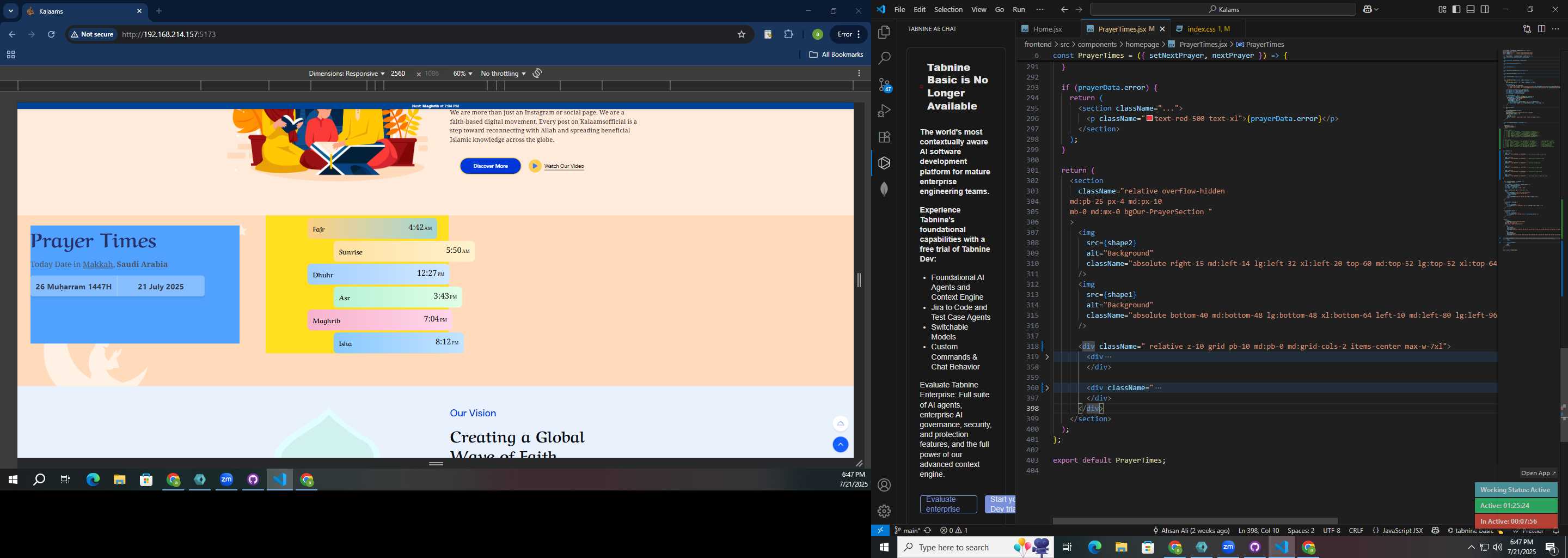
Task: Switch to the Home.jsx editor tab
Action: [x=1047, y=29]
